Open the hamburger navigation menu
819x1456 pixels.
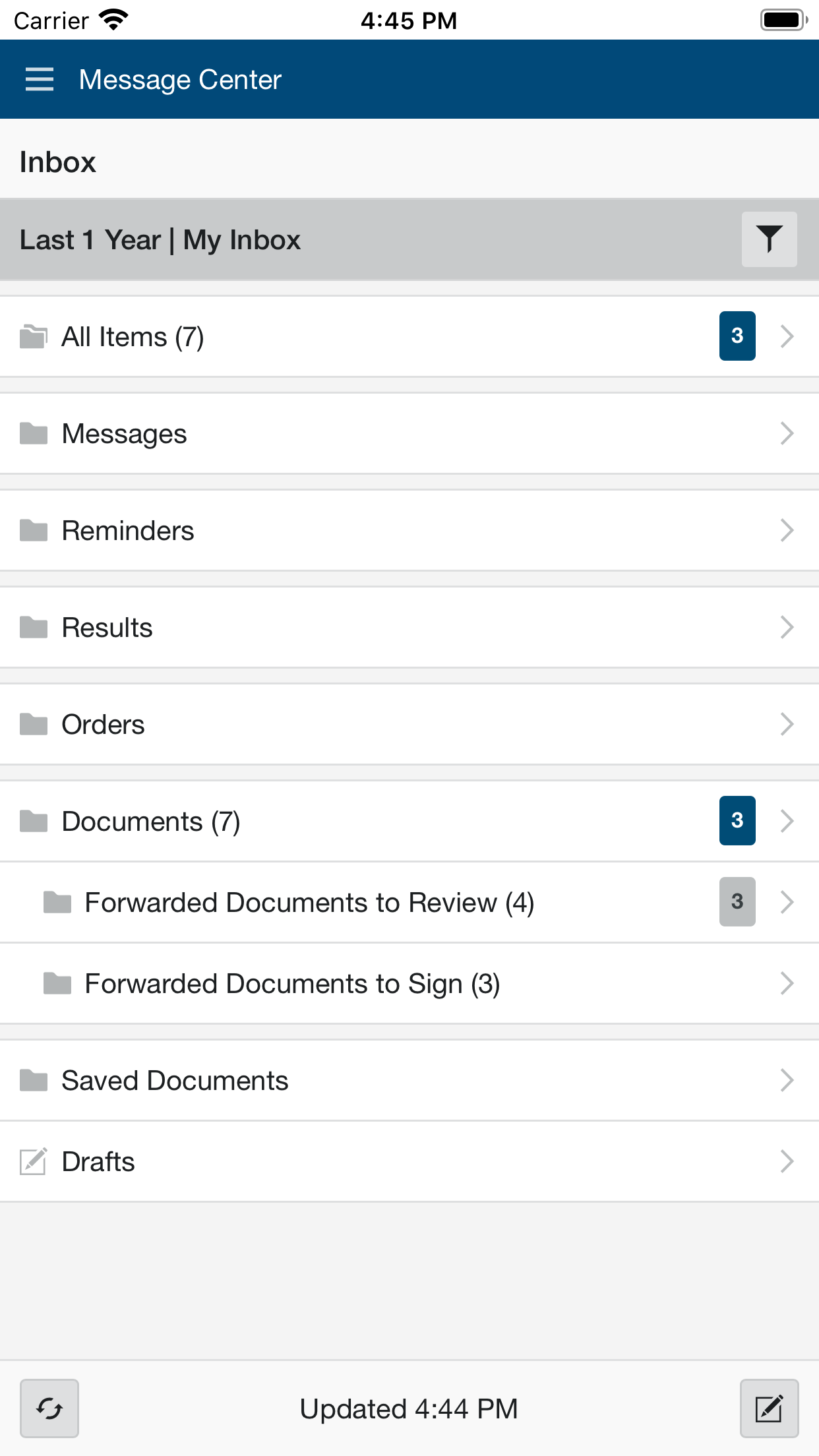point(40,80)
